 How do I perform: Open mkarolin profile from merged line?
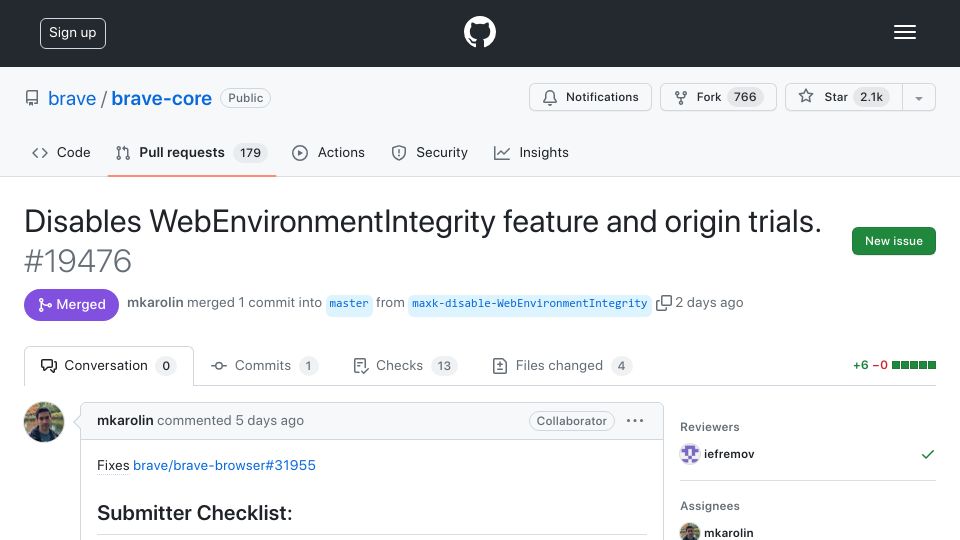[155, 302]
